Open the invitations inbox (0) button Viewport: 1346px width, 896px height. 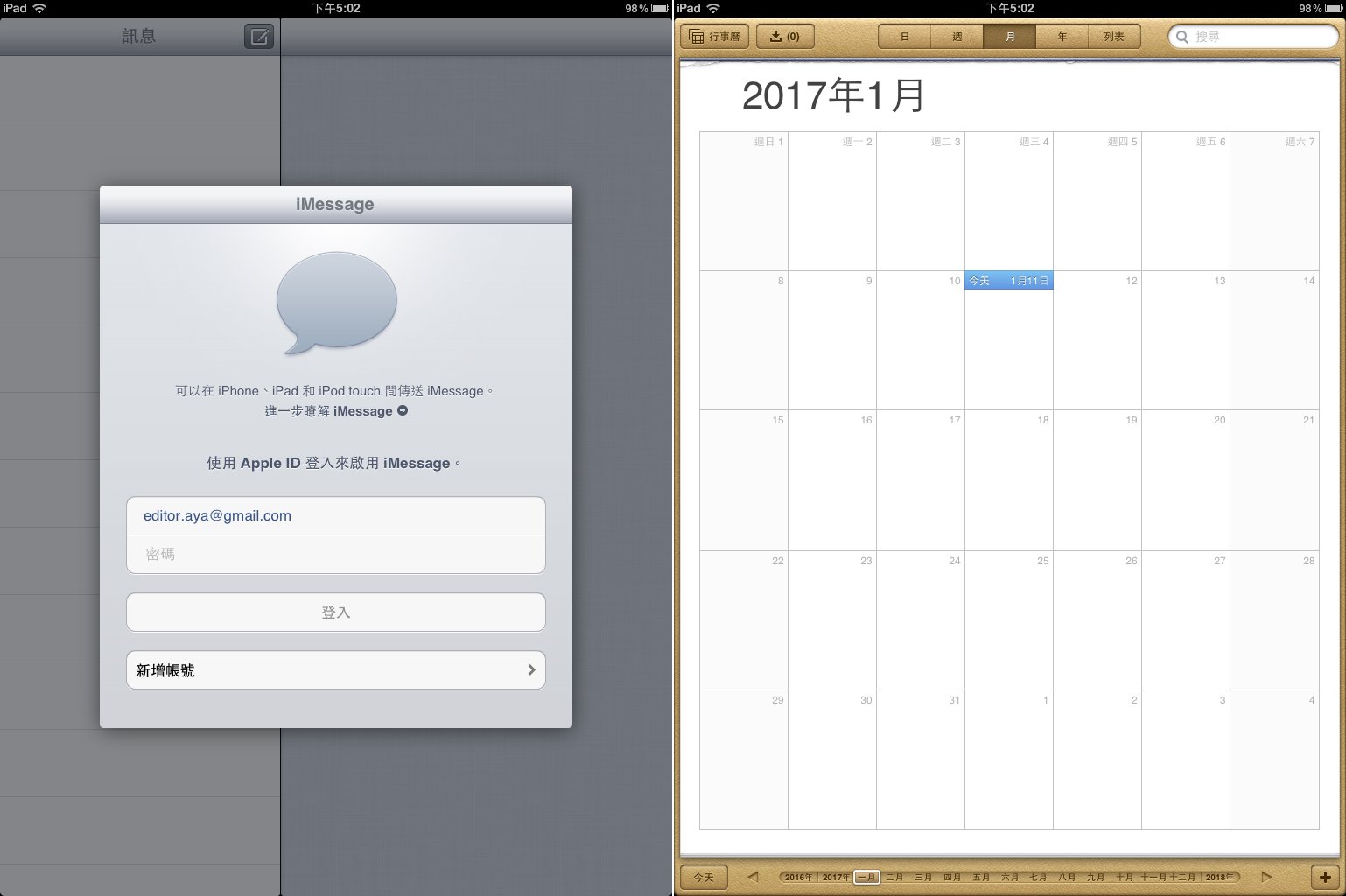pyautogui.click(x=784, y=37)
